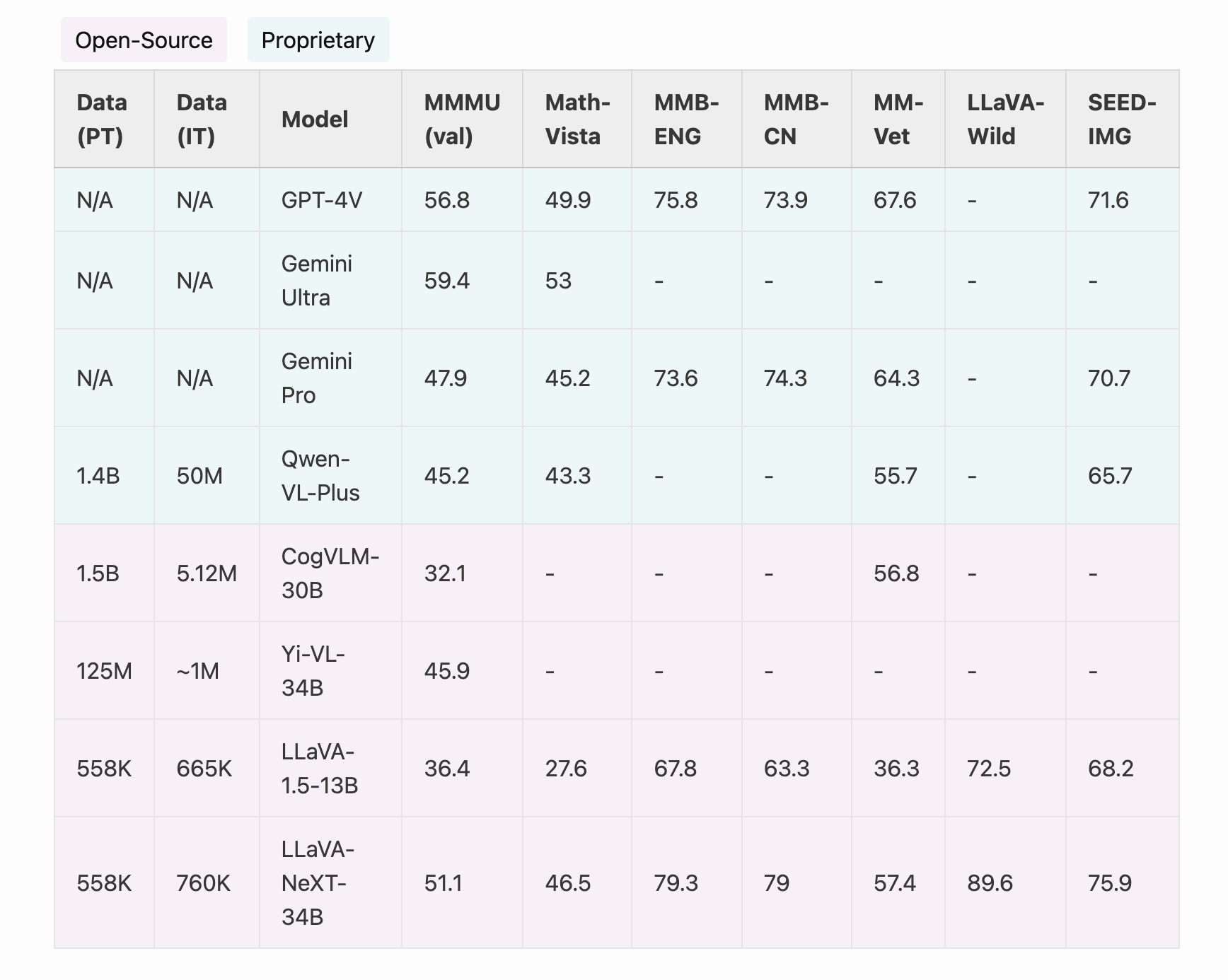Select the LLaVA-NeXT-34B model cell

318,883
